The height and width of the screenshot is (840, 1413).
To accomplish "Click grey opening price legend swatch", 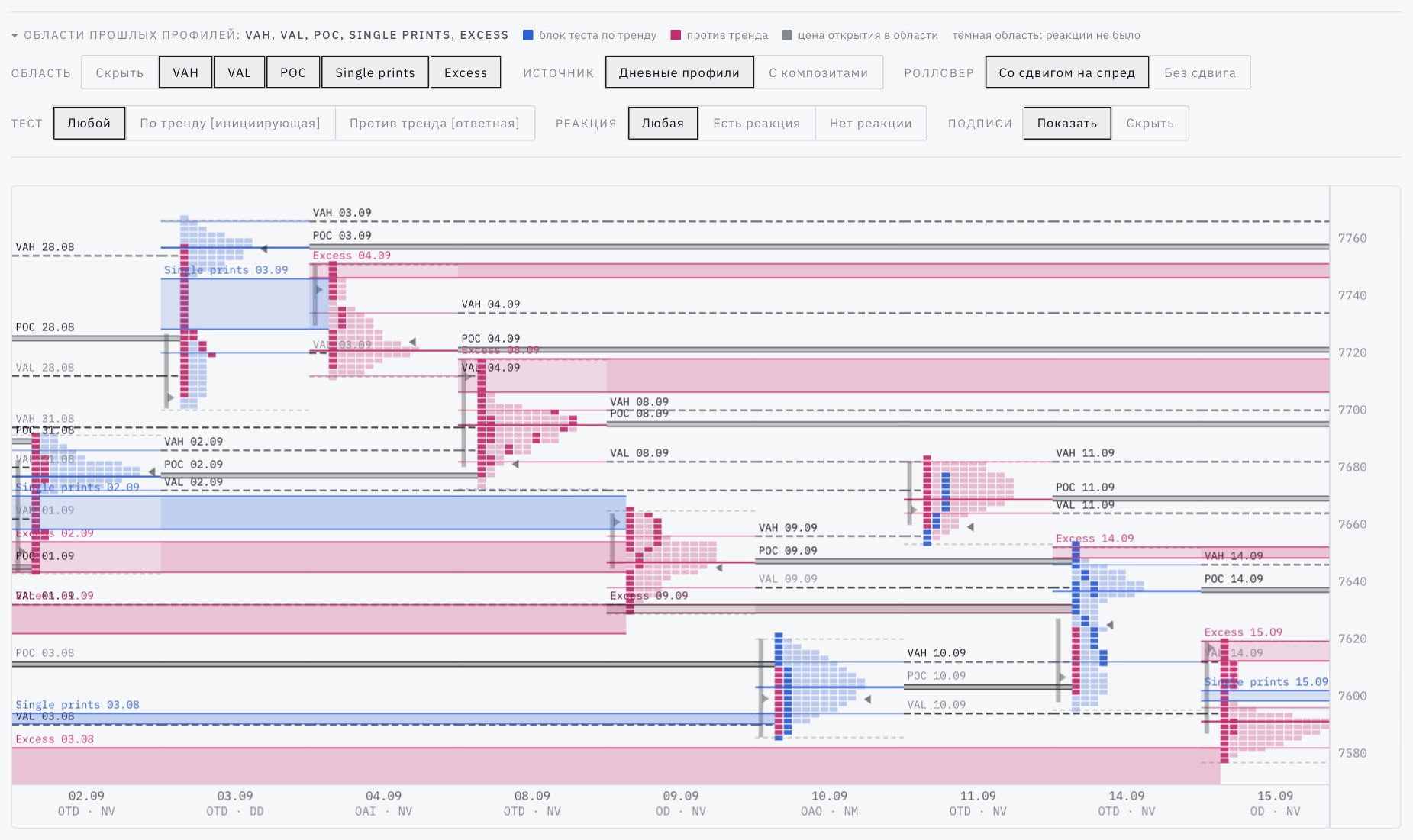I will coord(787,35).
